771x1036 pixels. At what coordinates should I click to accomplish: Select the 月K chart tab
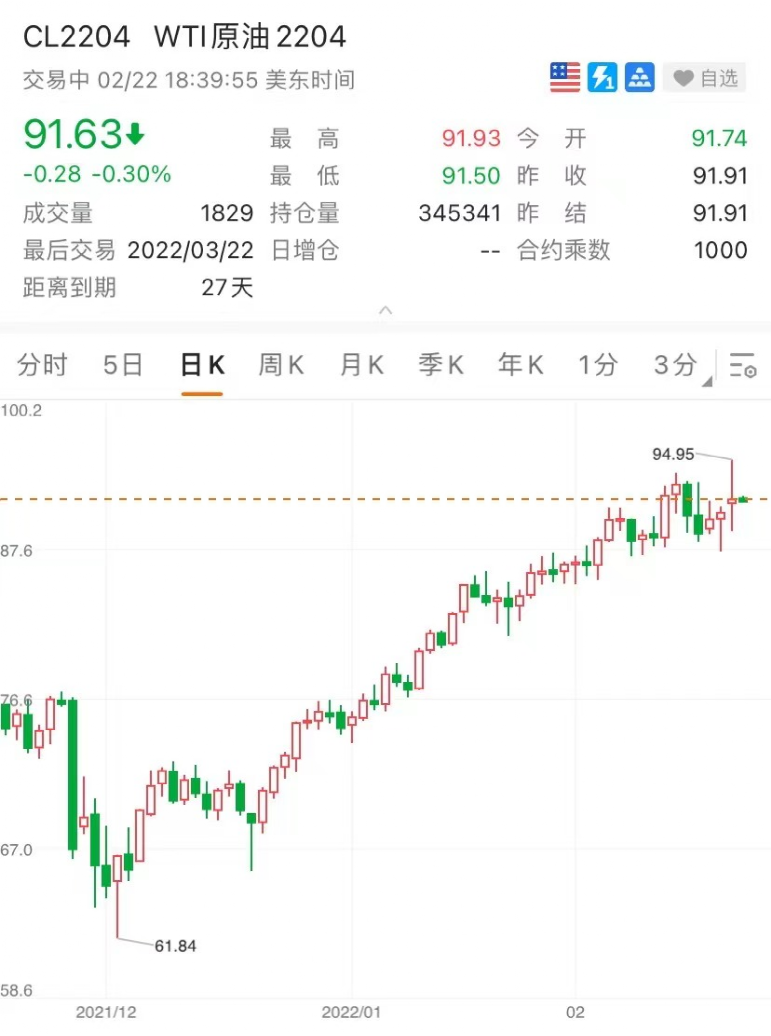click(361, 365)
